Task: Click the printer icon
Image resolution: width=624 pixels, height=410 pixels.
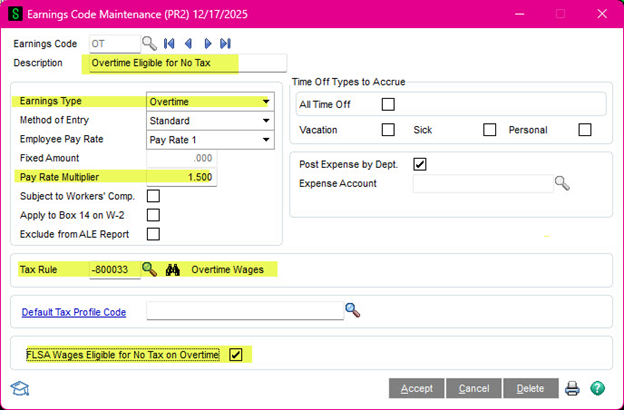Action: [x=572, y=388]
